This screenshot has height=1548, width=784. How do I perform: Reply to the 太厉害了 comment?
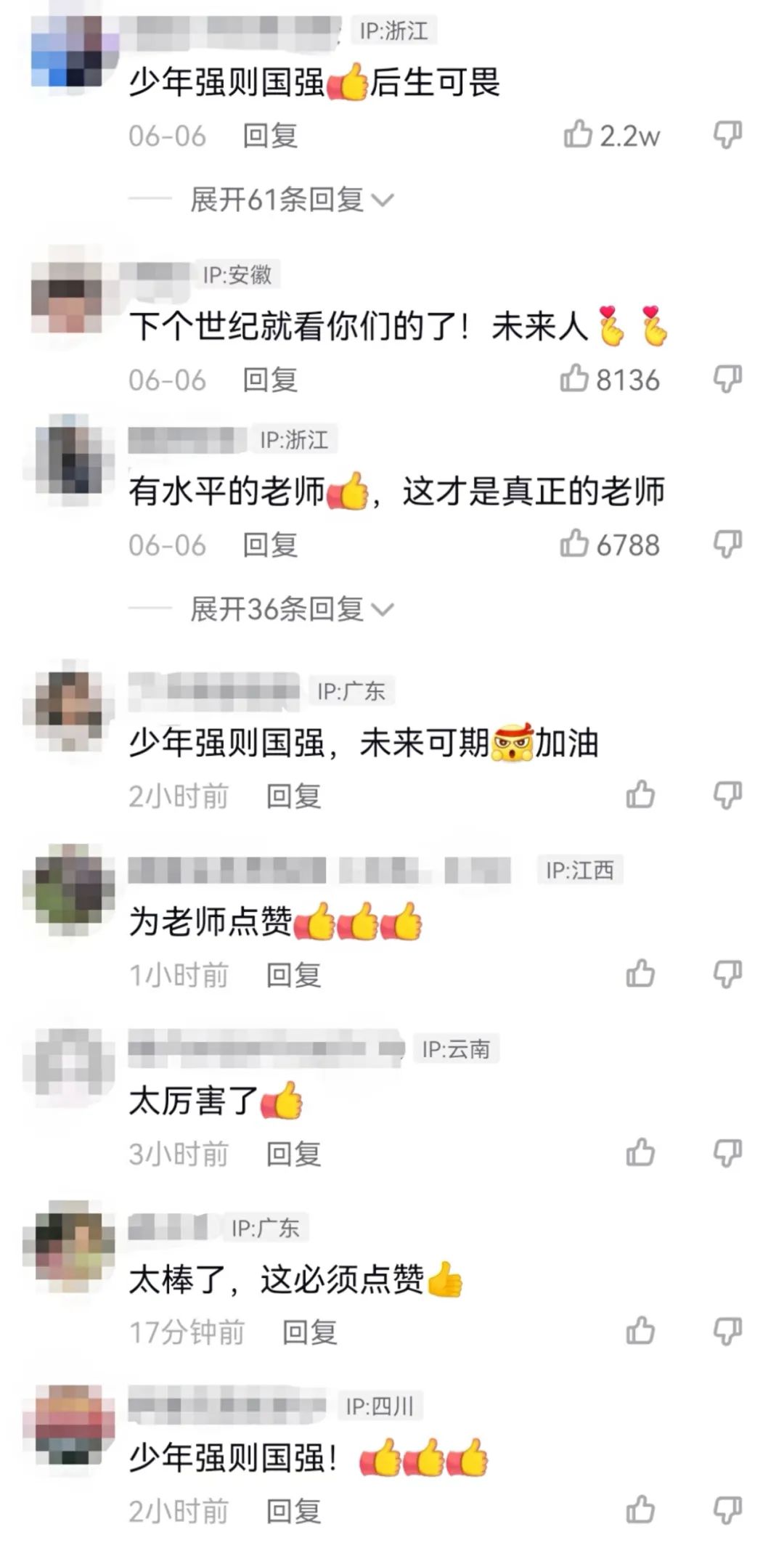(x=293, y=1154)
